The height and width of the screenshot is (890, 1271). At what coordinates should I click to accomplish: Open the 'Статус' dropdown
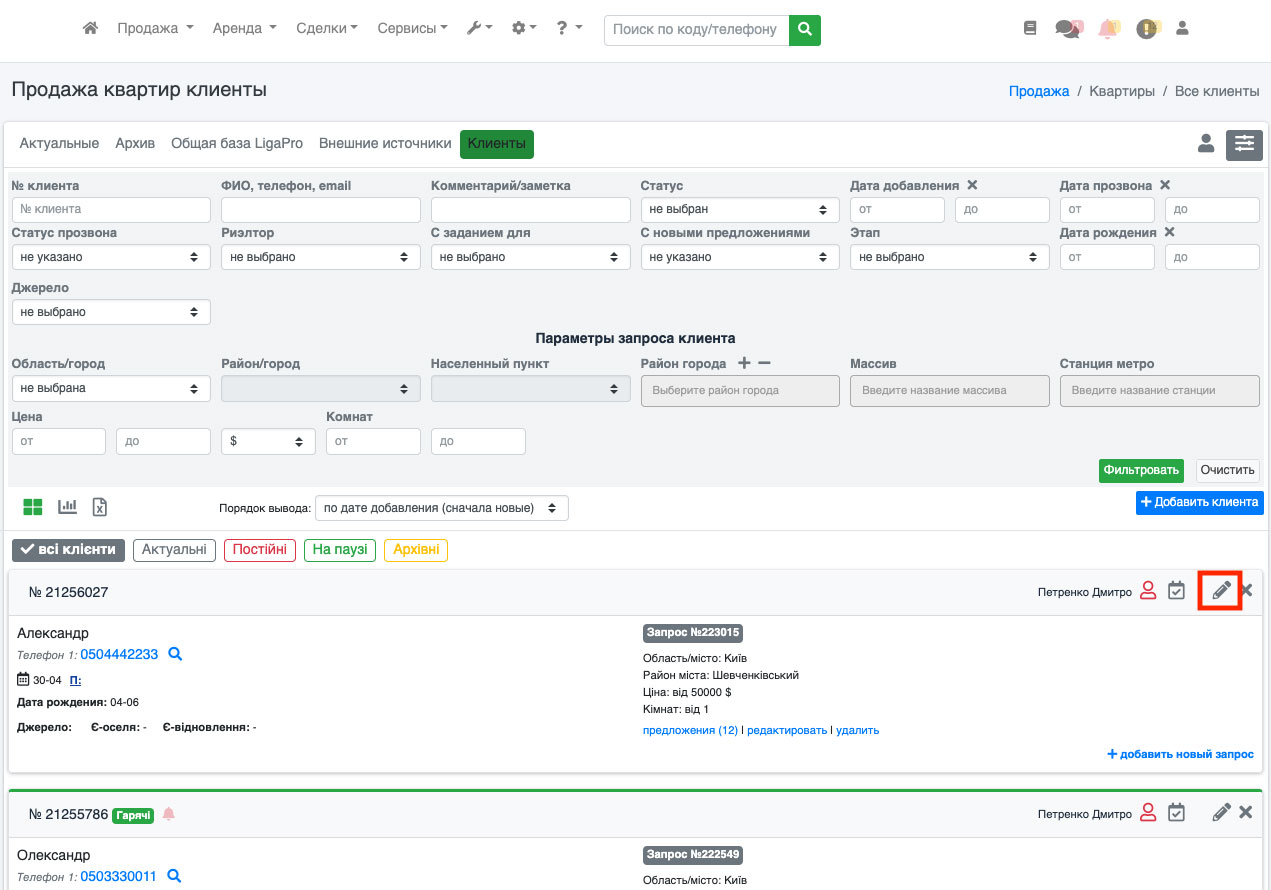pyautogui.click(x=739, y=210)
